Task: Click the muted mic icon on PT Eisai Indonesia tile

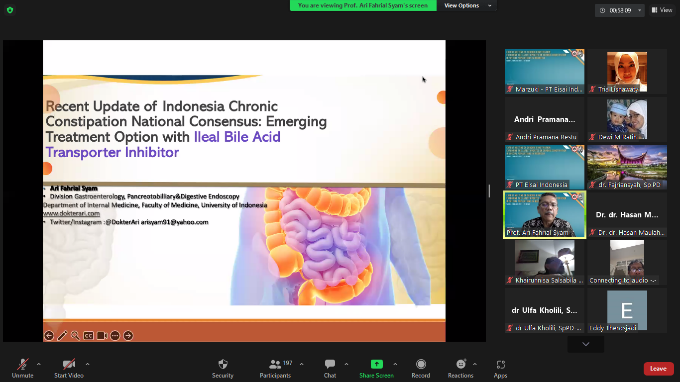Action: [510, 185]
